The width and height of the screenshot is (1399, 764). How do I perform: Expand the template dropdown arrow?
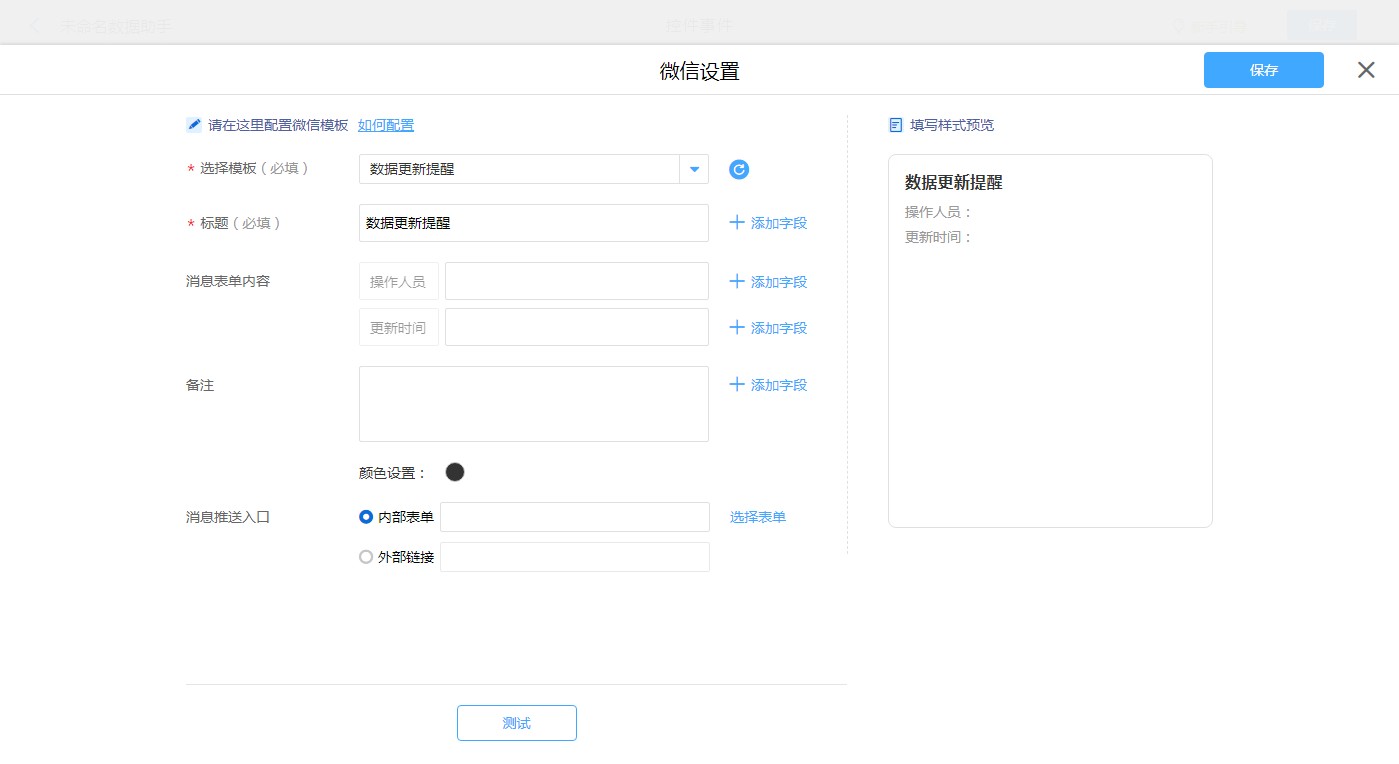[694, 169]
